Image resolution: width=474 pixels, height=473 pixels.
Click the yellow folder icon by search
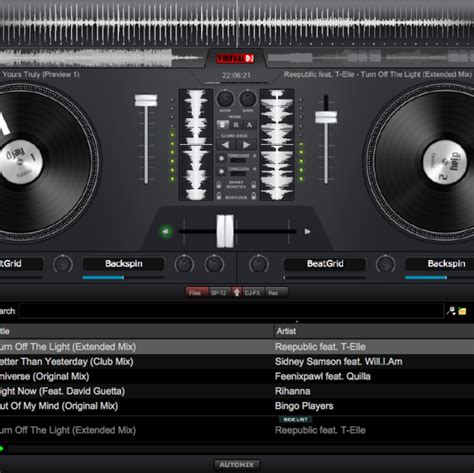(462, 311)
